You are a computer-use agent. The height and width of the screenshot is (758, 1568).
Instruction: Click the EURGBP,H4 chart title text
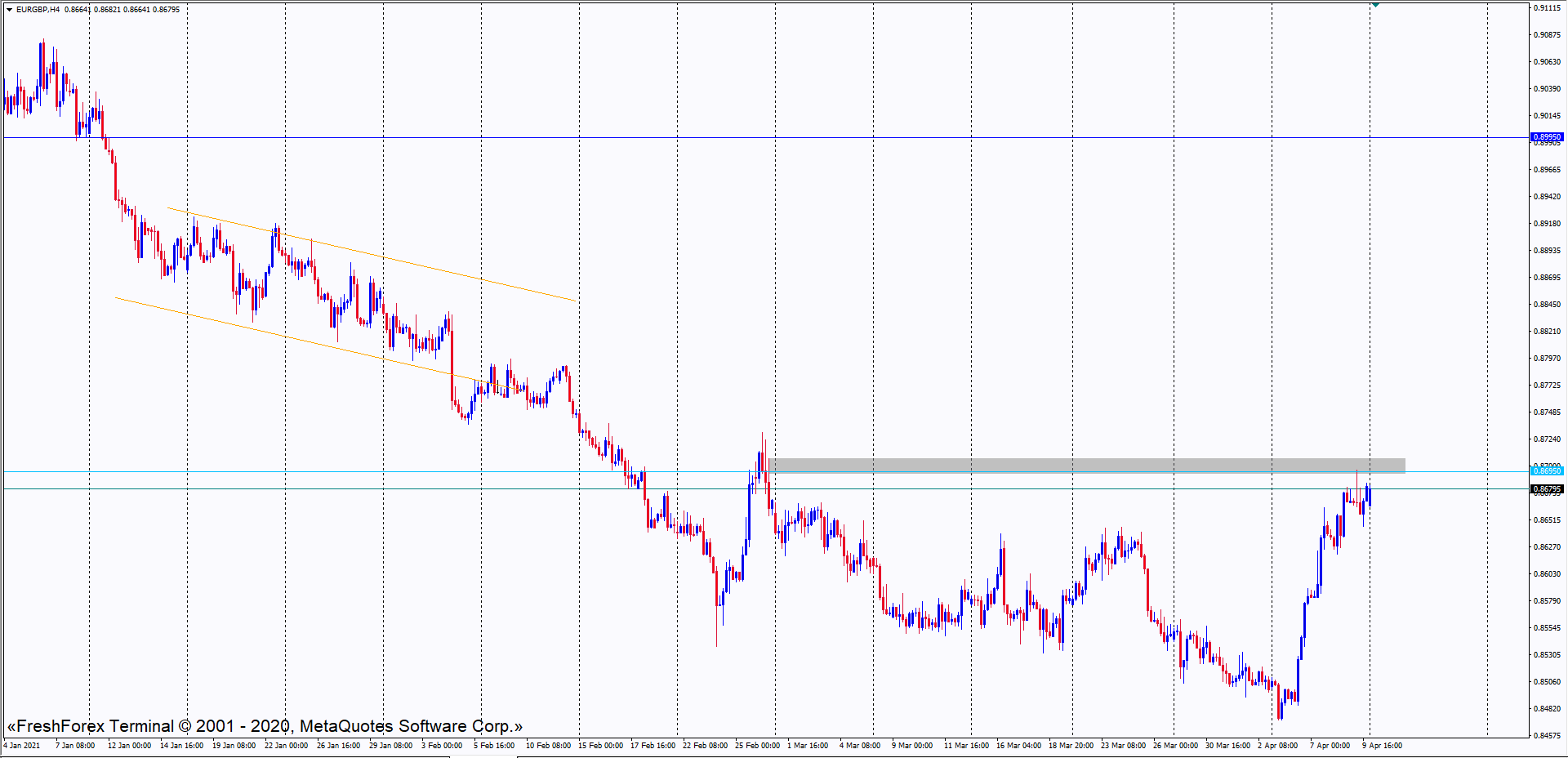[x=38, y=10]
